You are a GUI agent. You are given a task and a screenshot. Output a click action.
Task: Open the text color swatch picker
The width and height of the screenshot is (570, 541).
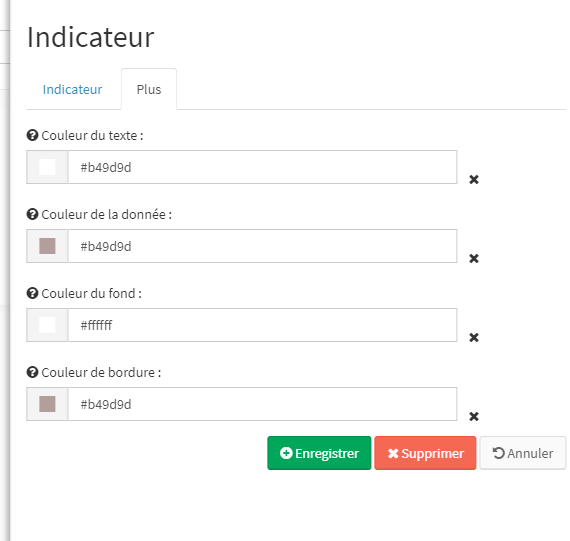47,167
